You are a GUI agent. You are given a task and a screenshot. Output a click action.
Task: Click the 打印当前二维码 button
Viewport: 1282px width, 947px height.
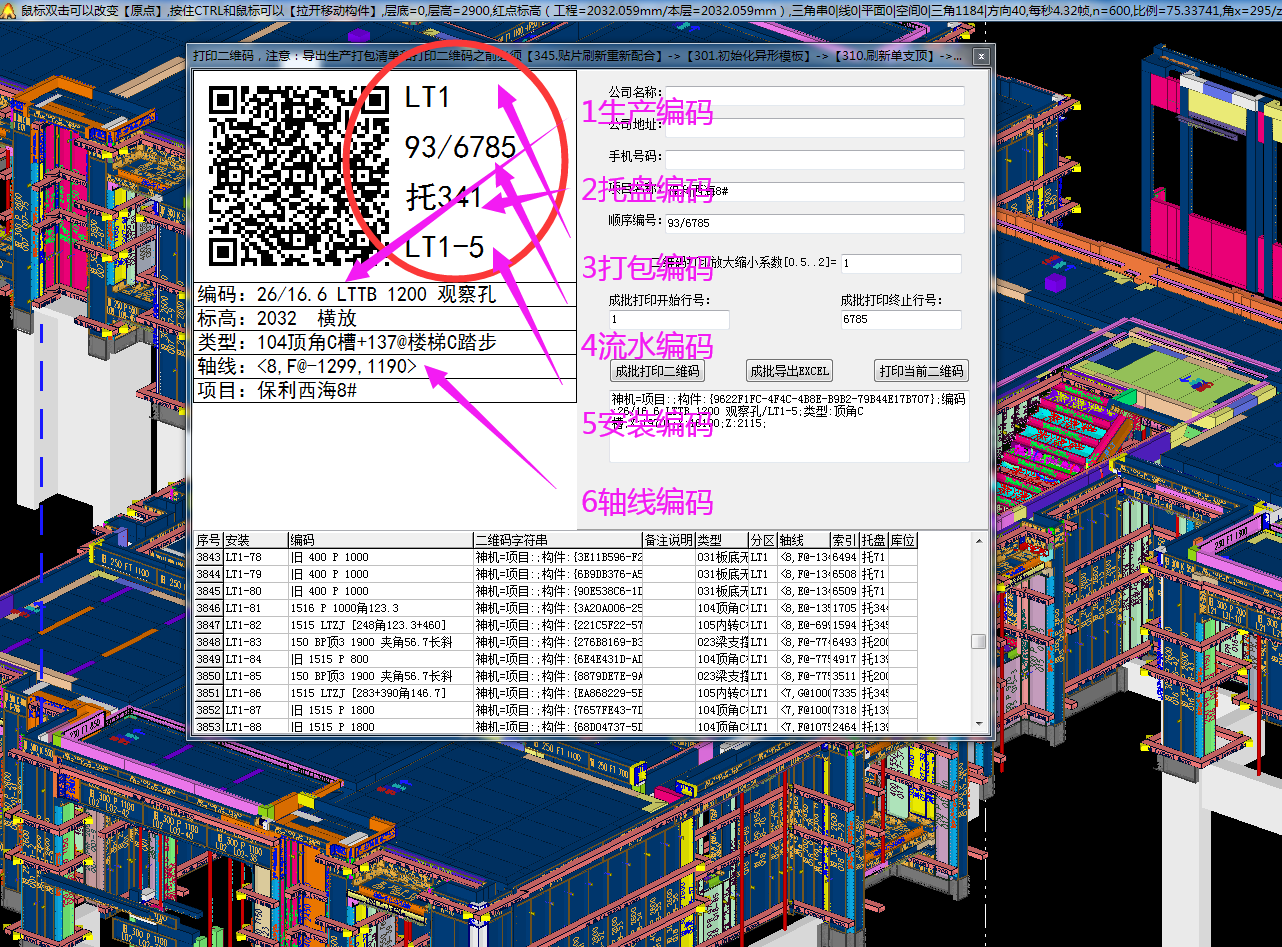pos(921,371)
